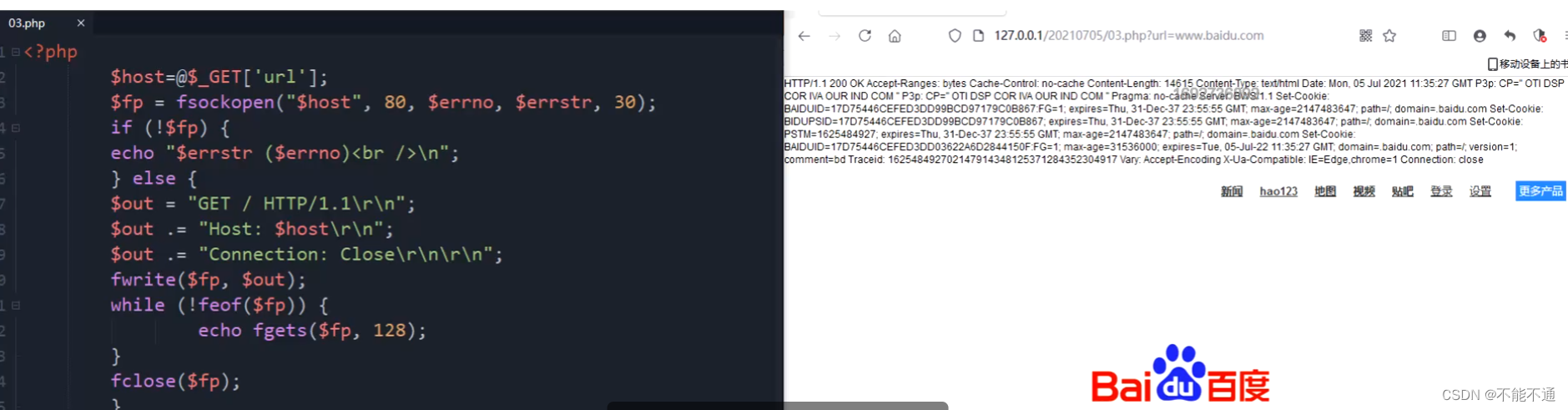
Task: Collapse the while loop fold marker
Action: click(16, 305)
